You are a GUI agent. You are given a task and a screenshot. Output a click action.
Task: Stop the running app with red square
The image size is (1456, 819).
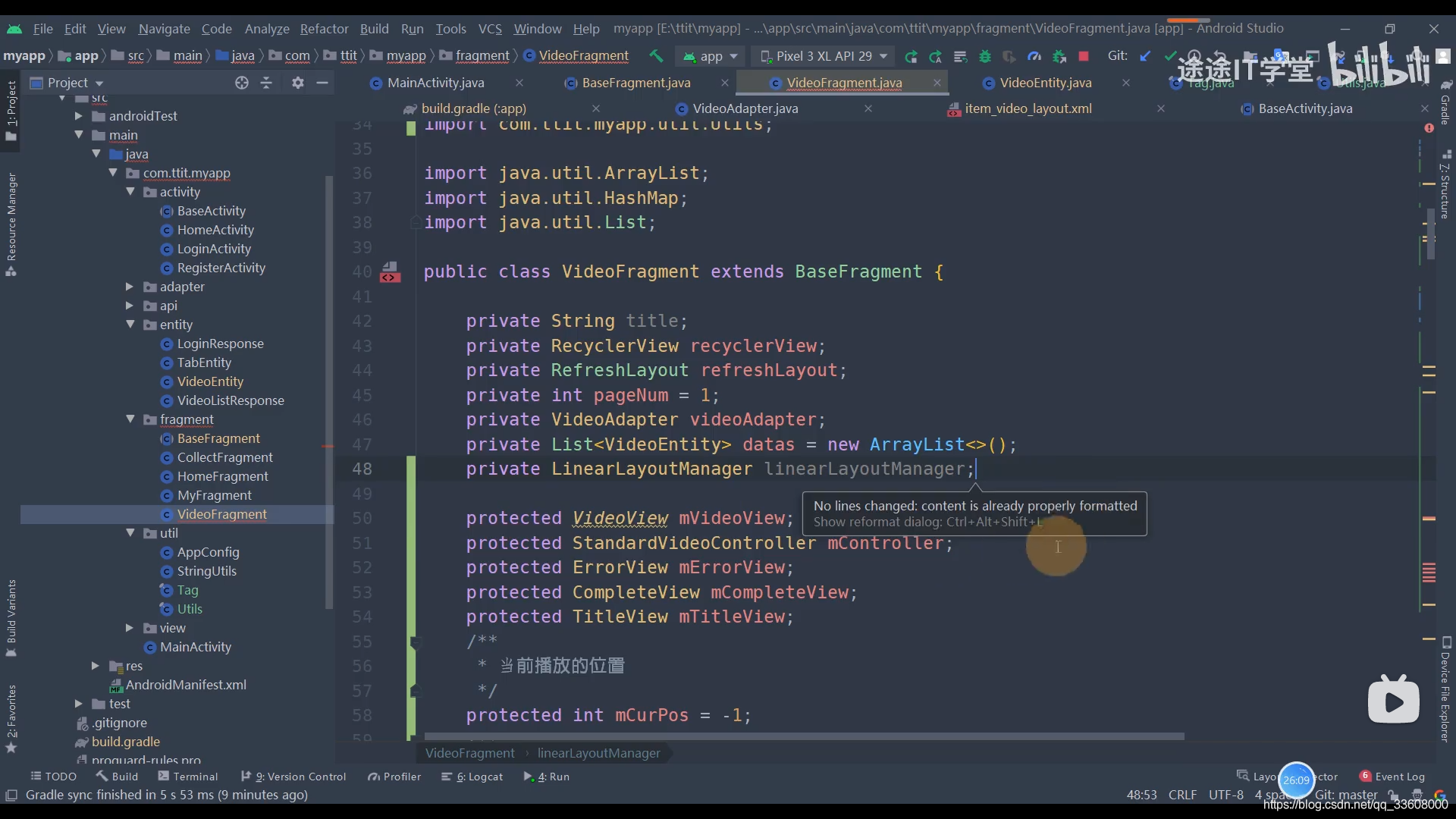pyautogui.click(x=1084, y=56)
